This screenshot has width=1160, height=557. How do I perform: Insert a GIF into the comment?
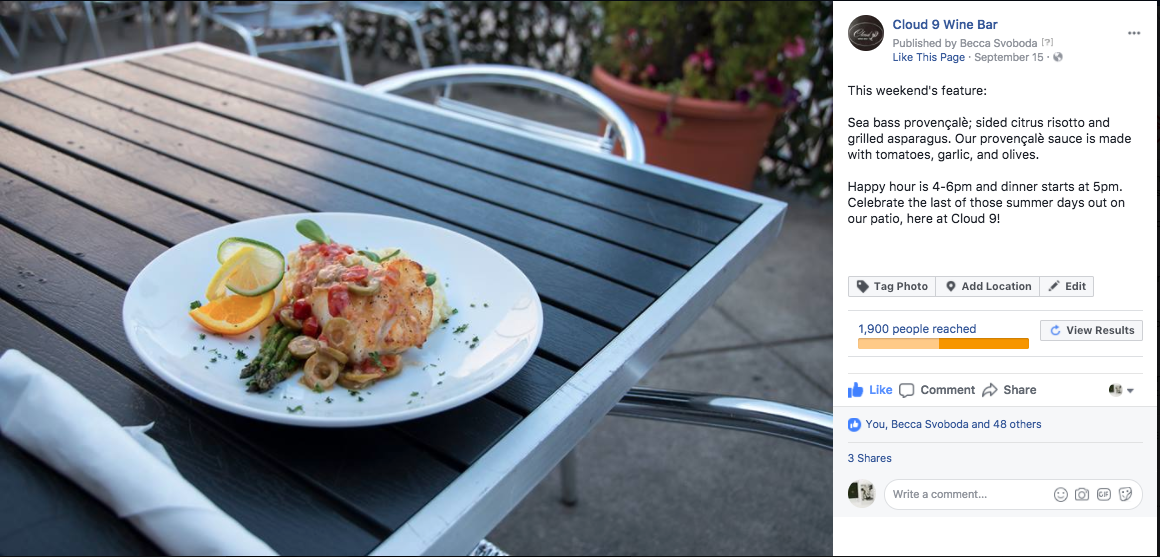1104,494
